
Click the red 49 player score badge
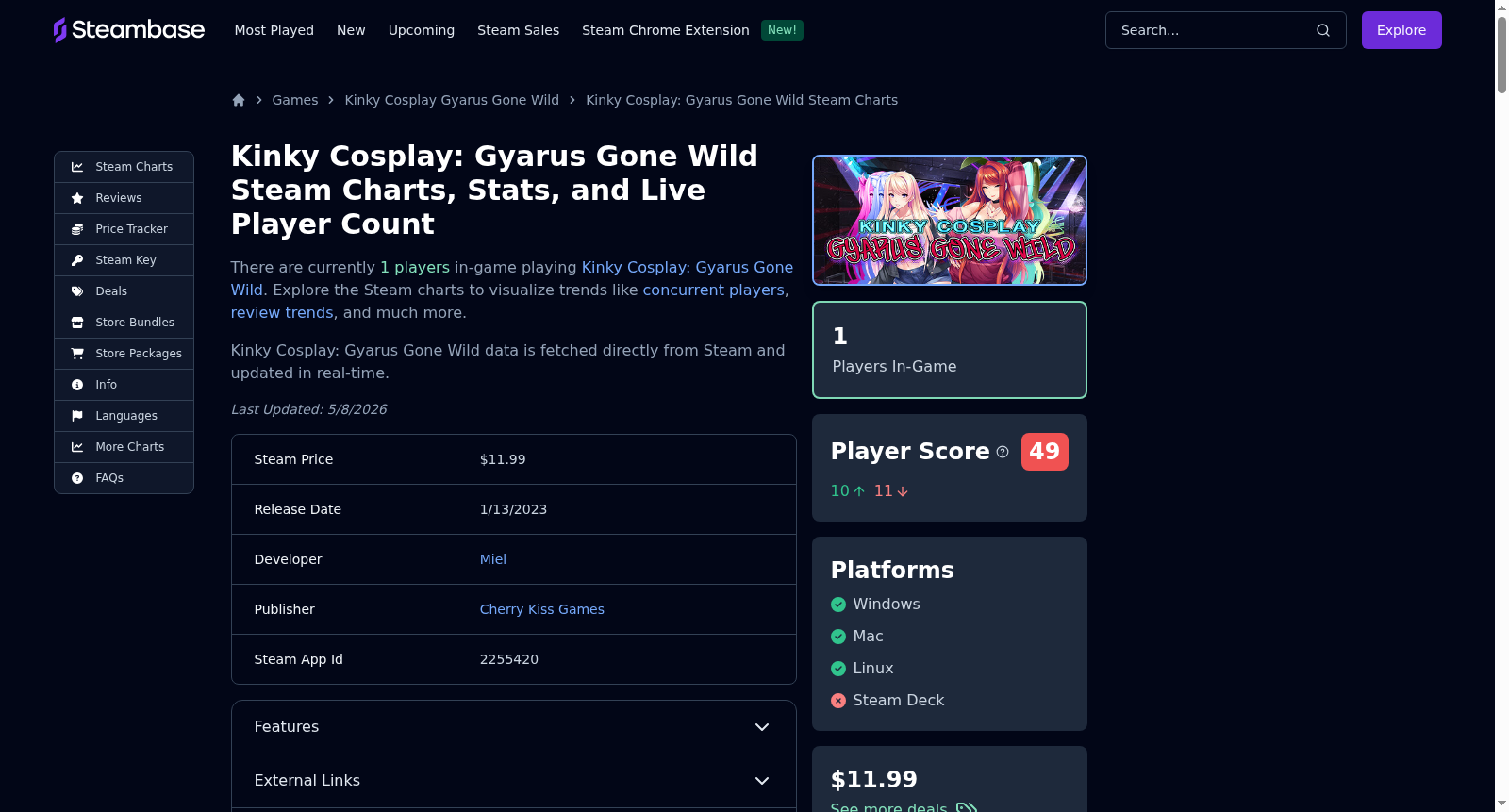[x=1045, y=452]
